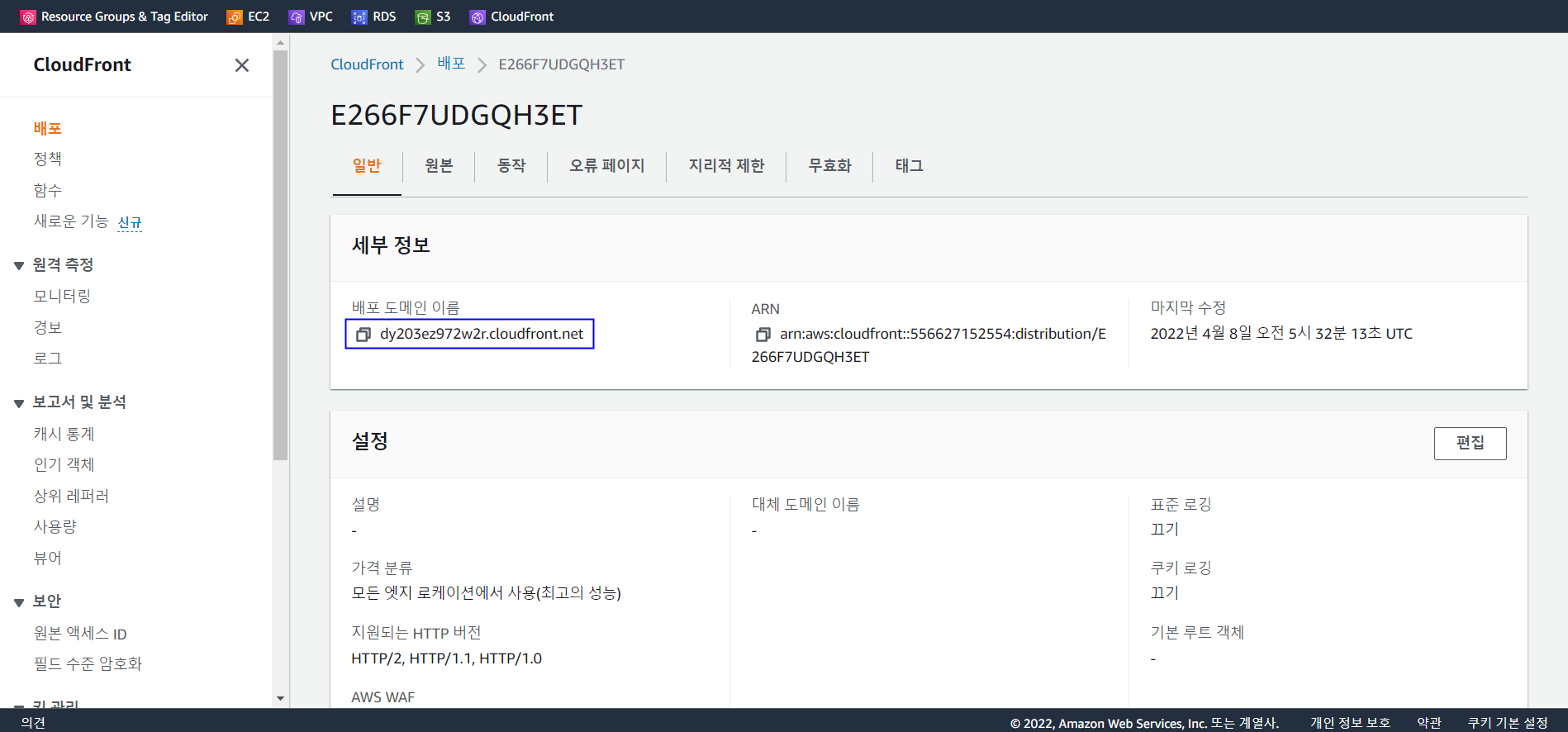Click the EC2 service icon

[235, 17]
